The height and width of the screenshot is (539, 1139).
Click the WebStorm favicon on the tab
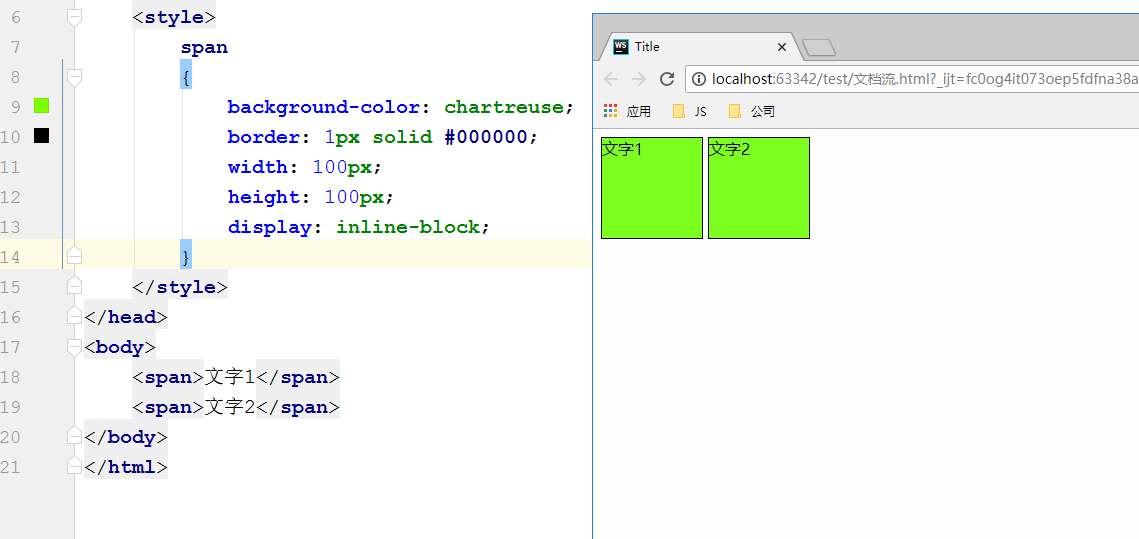coord(621,46)
